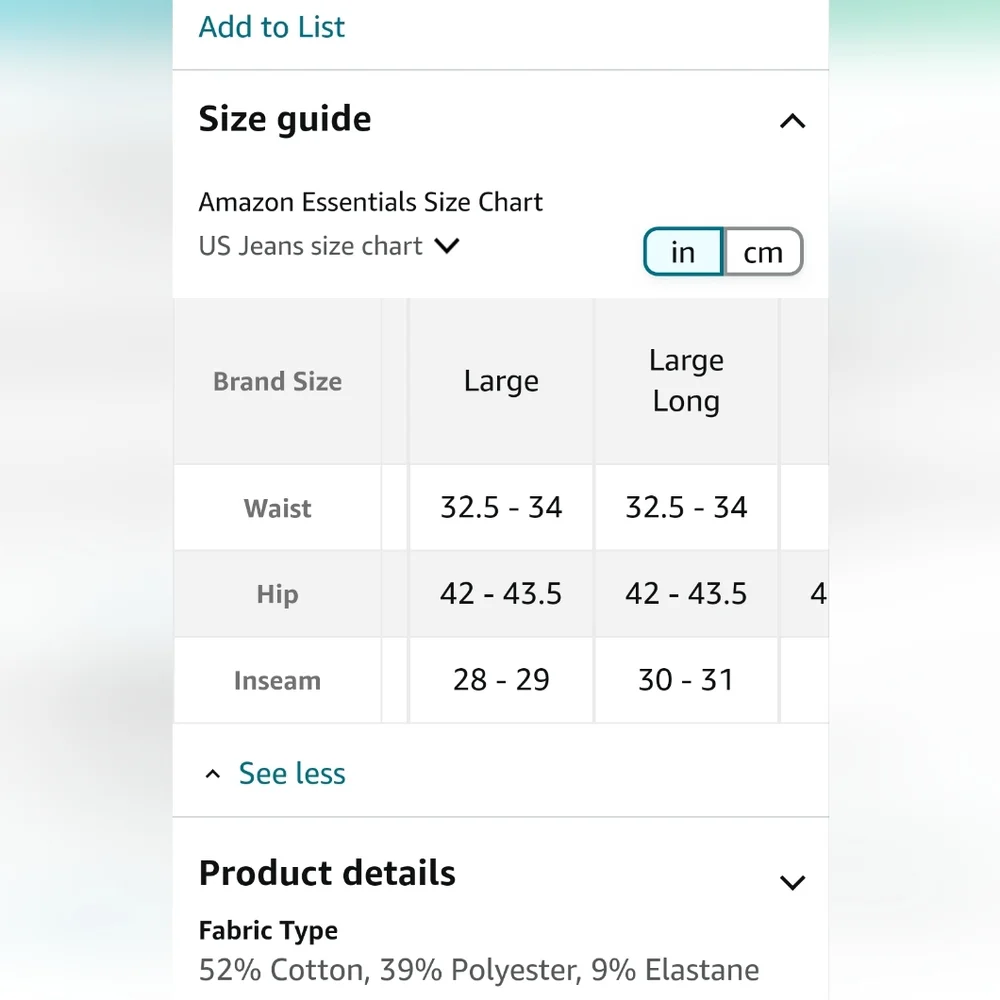Select the Large column header
The width and height of the screenshot is (1000, 1000).
pos(501,381)
